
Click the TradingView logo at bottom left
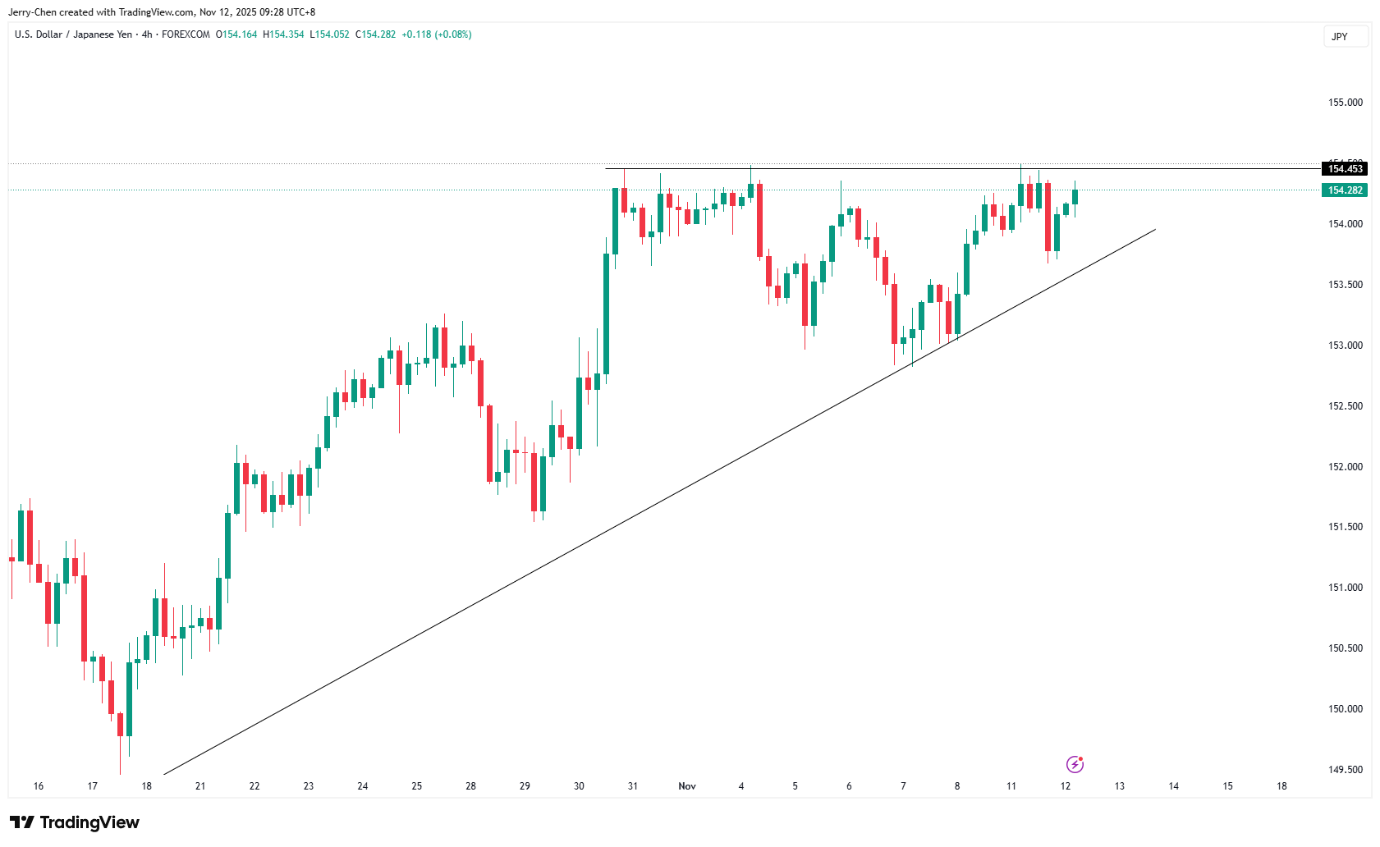[75, 823]
